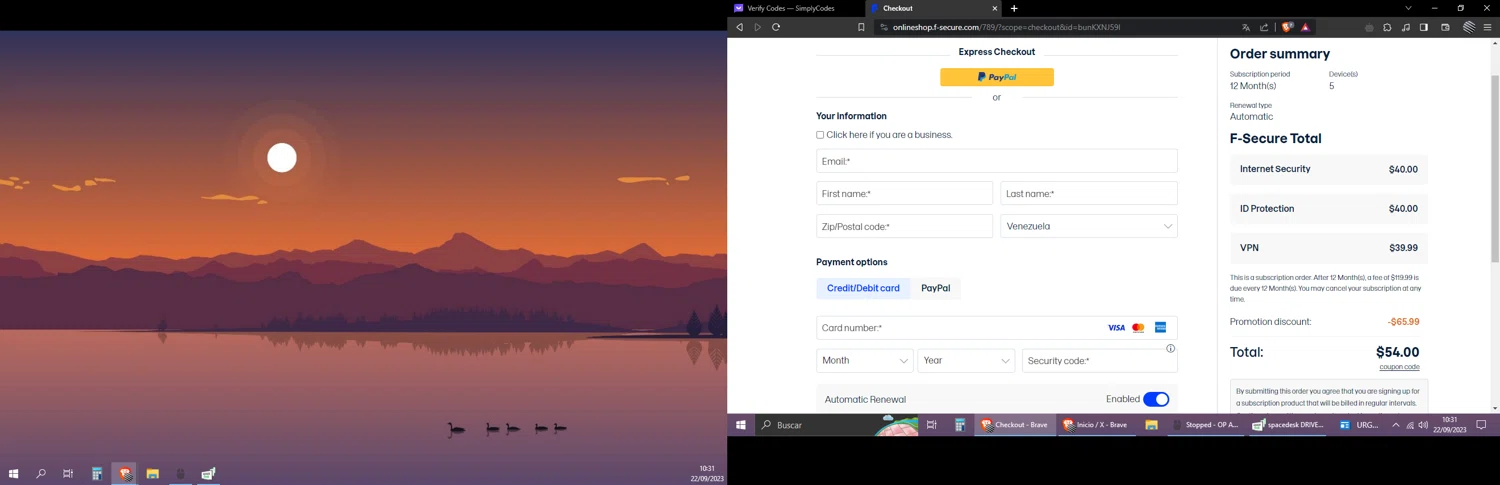Viewport: 1500px width, 485px height.
Task: Open the Brave hamburger menu
Action: 1488,27
